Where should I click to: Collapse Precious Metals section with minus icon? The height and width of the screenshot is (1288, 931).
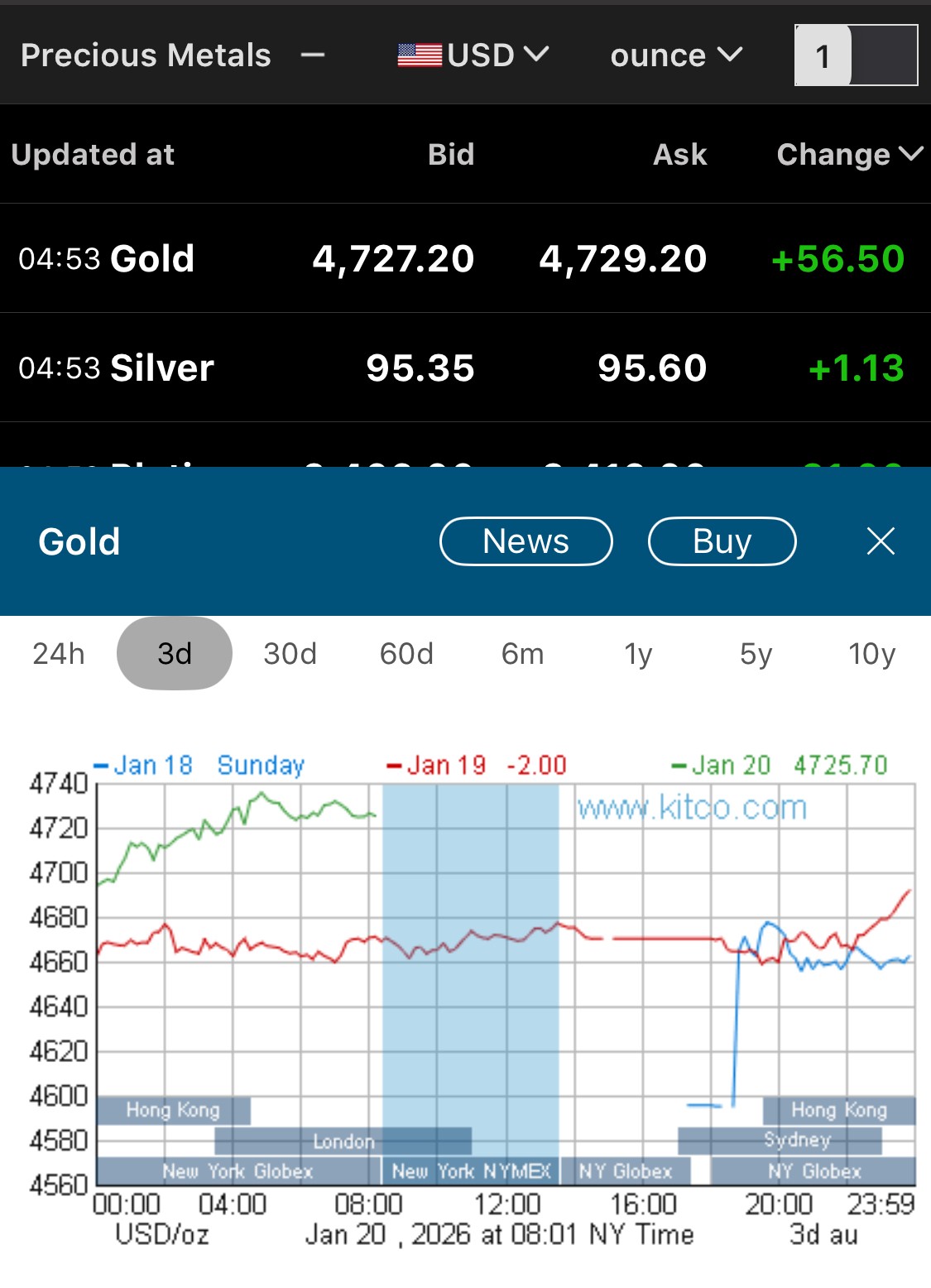(x=313, y=56)
